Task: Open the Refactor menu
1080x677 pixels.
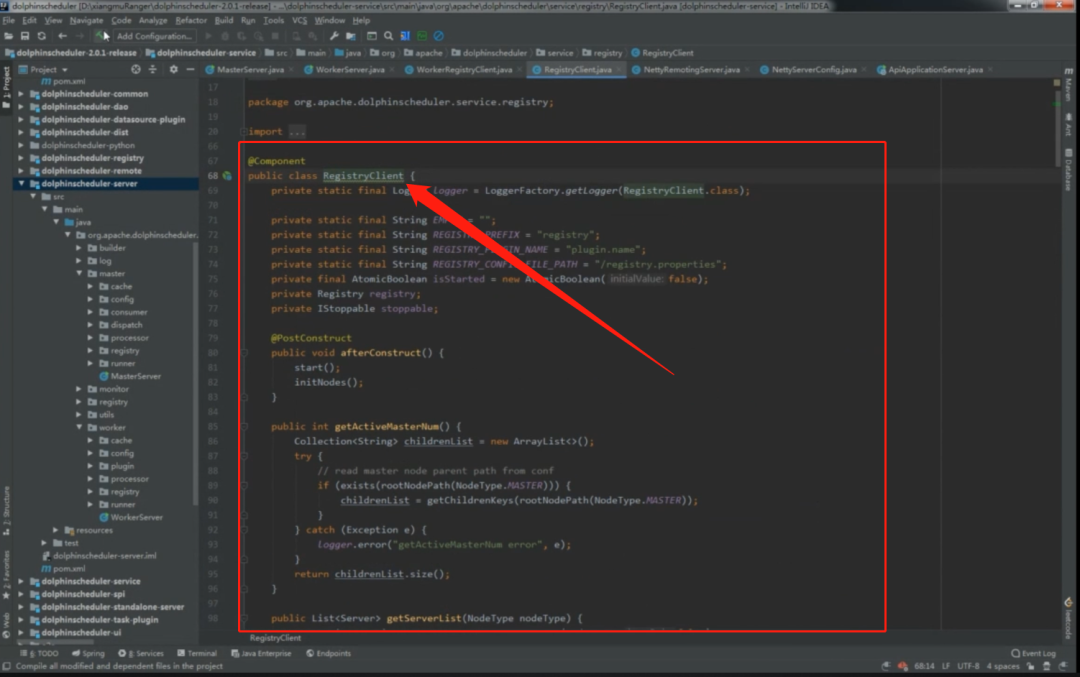Action: point(191,21)
